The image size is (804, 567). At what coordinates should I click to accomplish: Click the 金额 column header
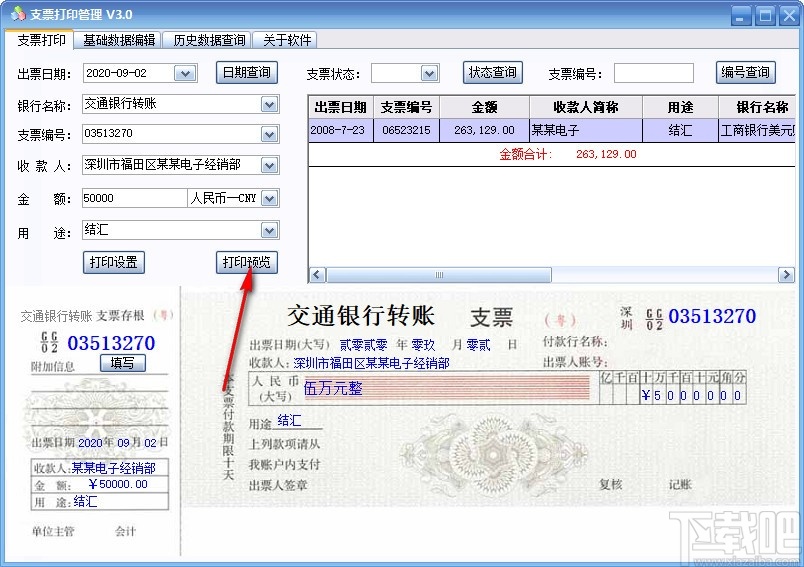coord(484,107)
